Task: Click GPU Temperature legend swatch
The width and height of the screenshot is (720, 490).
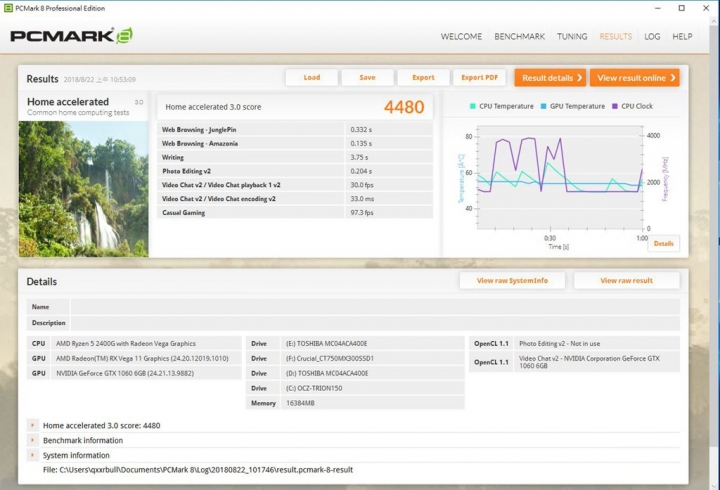Action: pyautogui.click(x=543, y=106)
